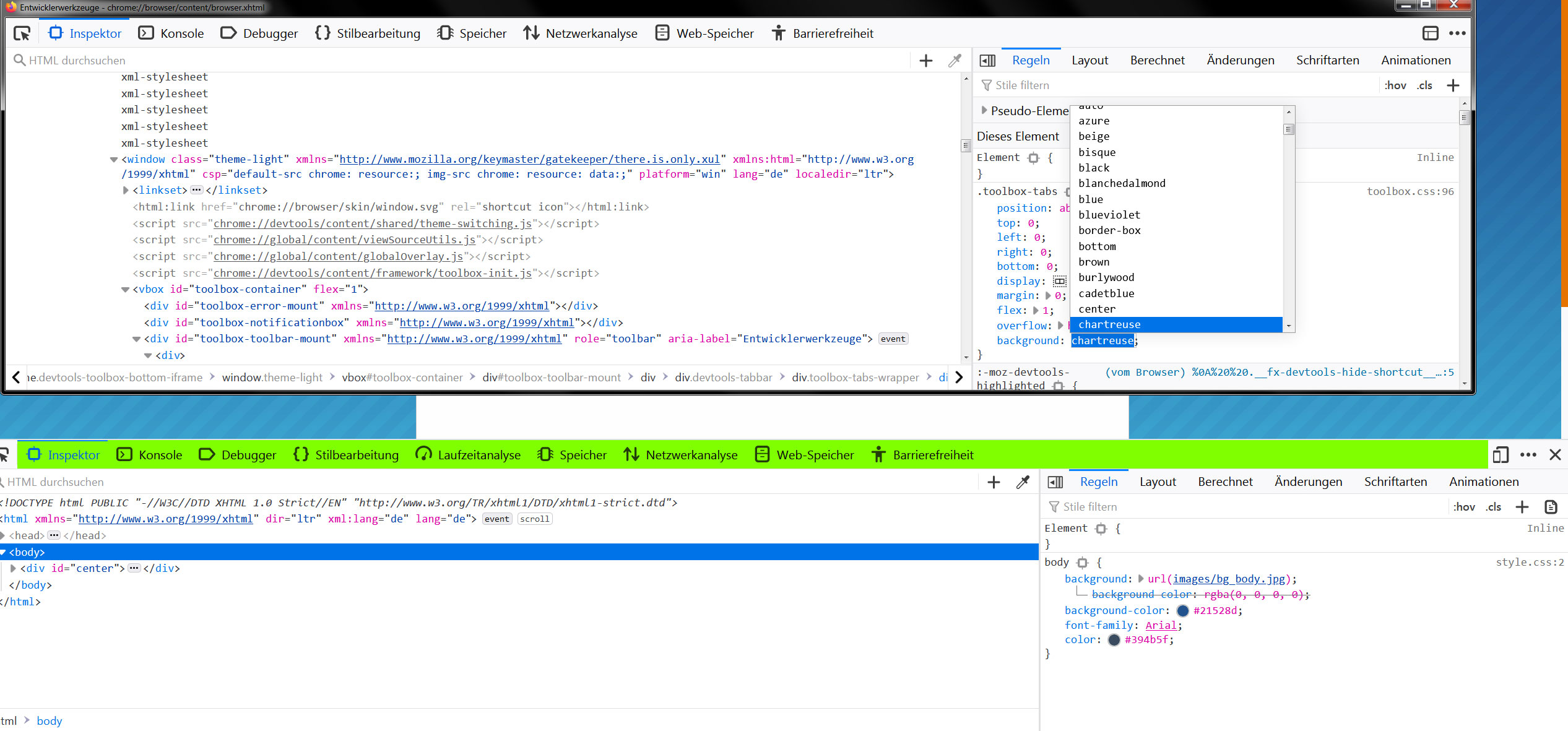1568x731 pixels.
Task: Click the dock position icon in top toolbox
Action: pos(1430,33)
